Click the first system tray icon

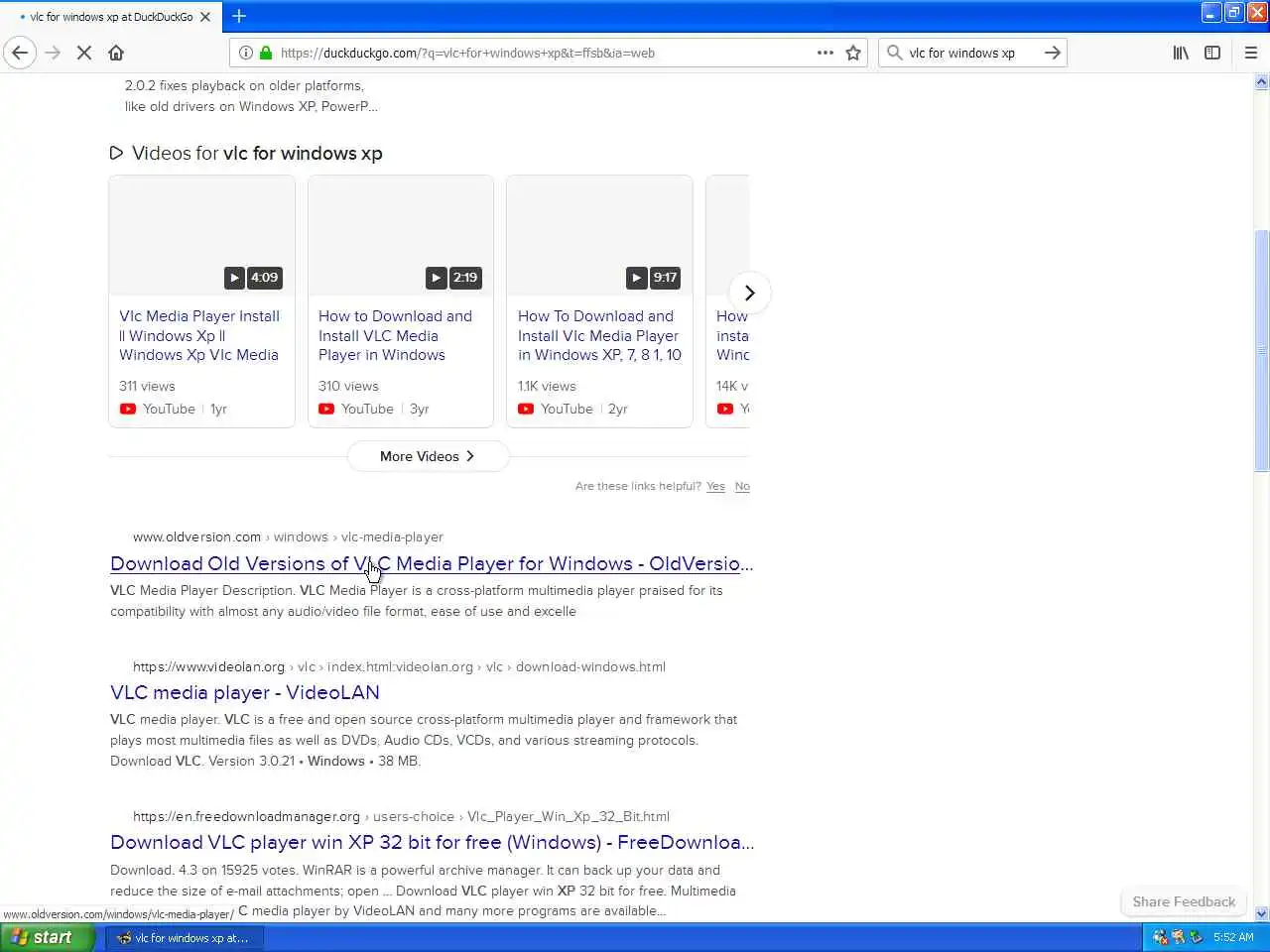coord(1160,937)
